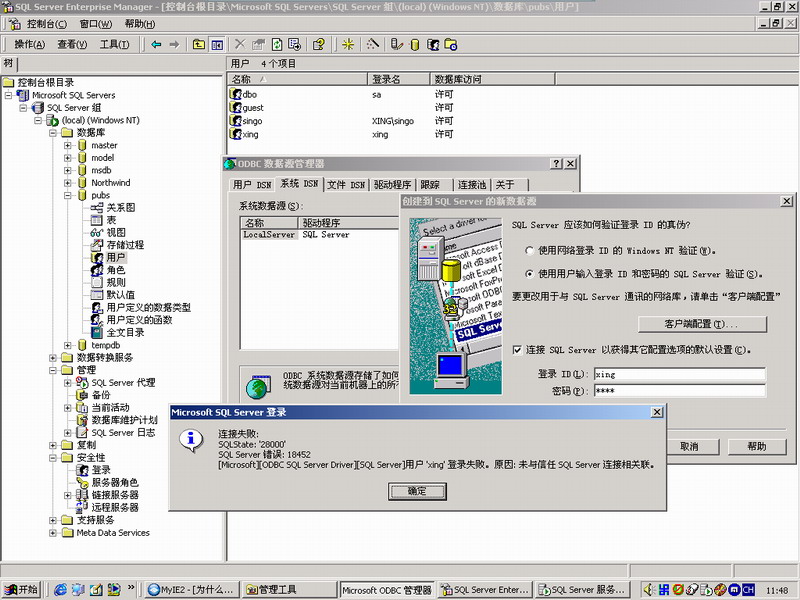Open the 查看(V) menu
Image resolution: width=800 pixels, height=600 pixels.
pyautogui.click(x=72, y=45)
